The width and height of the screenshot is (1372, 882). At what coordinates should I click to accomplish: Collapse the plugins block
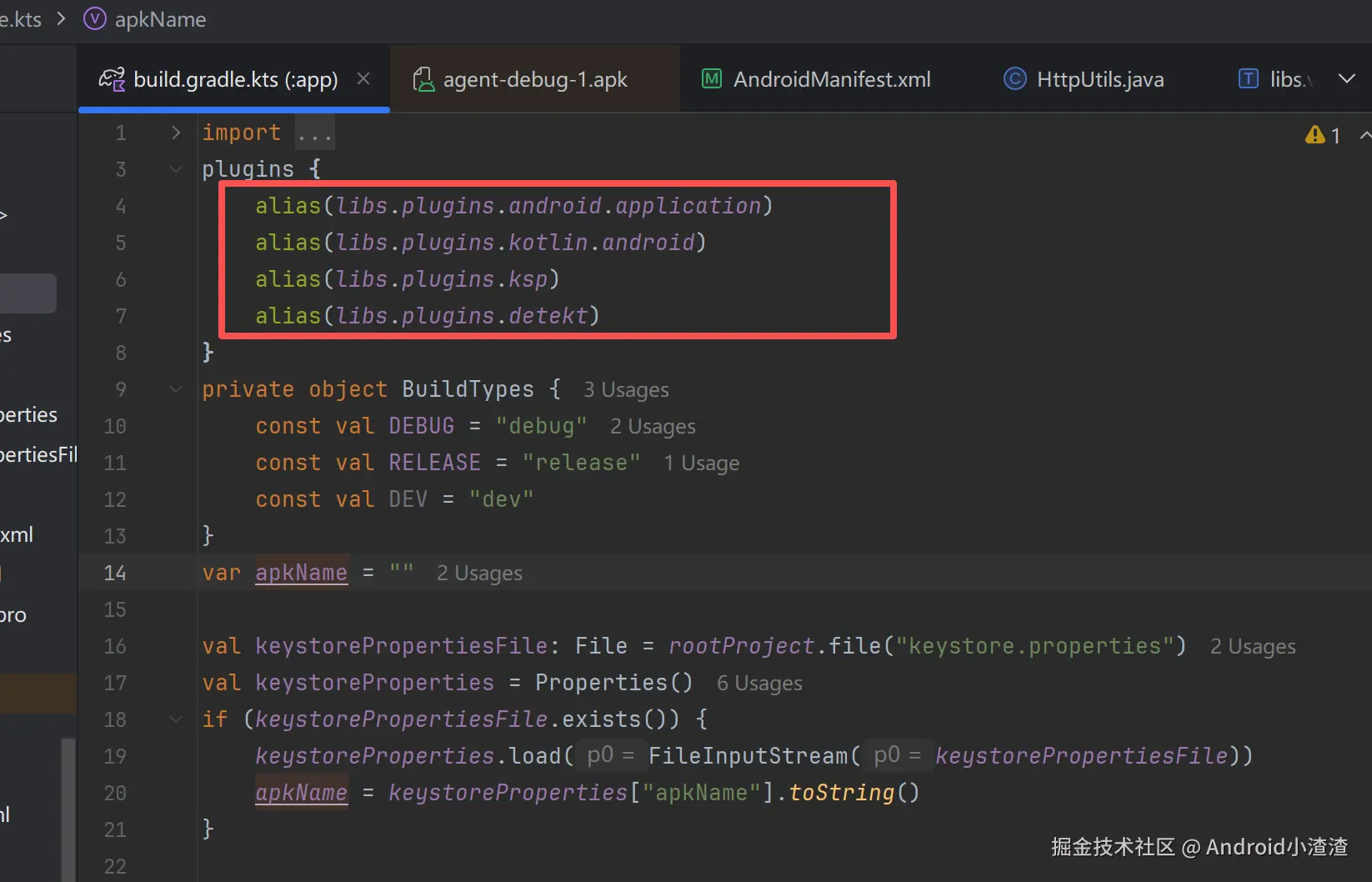point(176,169)
